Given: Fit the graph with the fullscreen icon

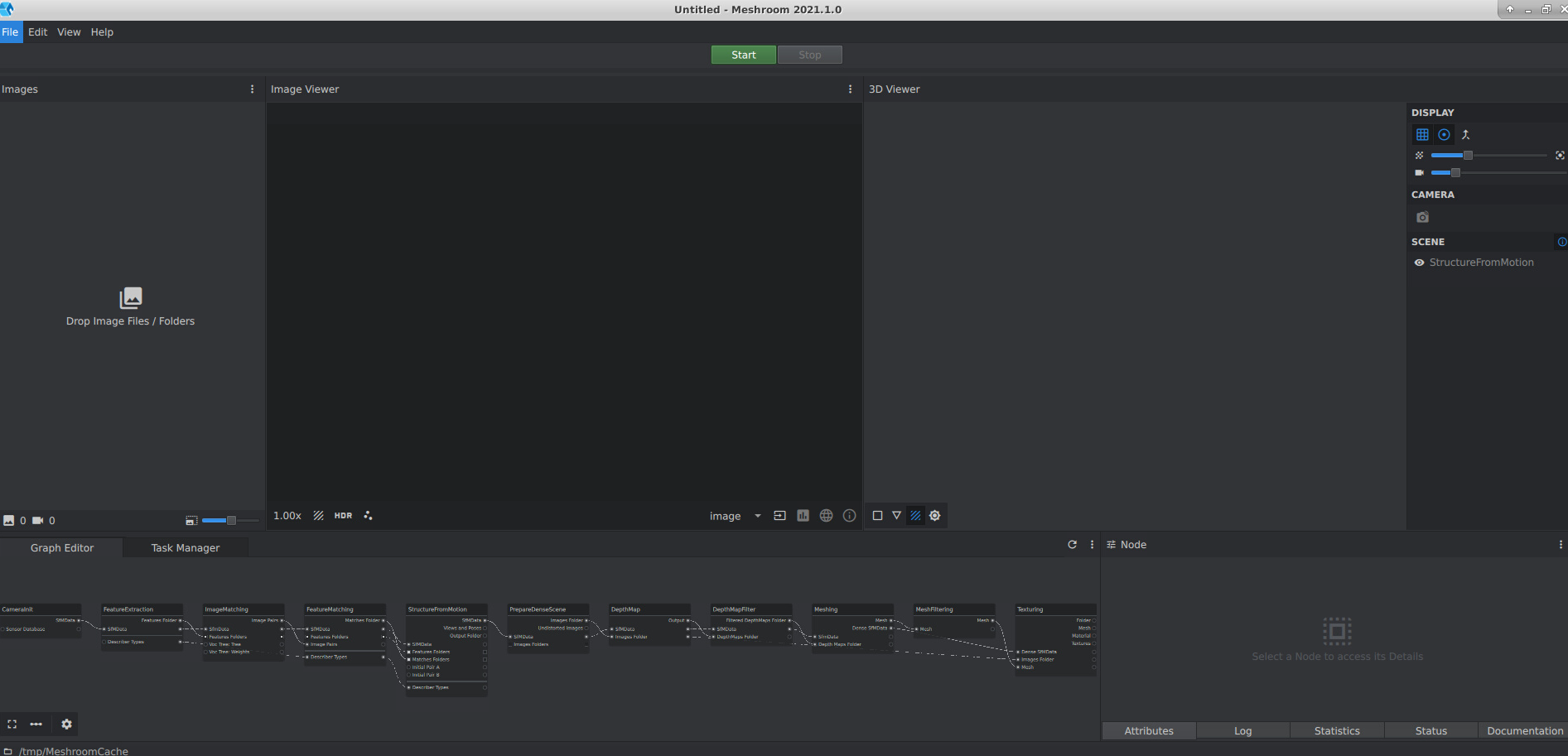Looking at the screenshot, I should tap(12, 725).
